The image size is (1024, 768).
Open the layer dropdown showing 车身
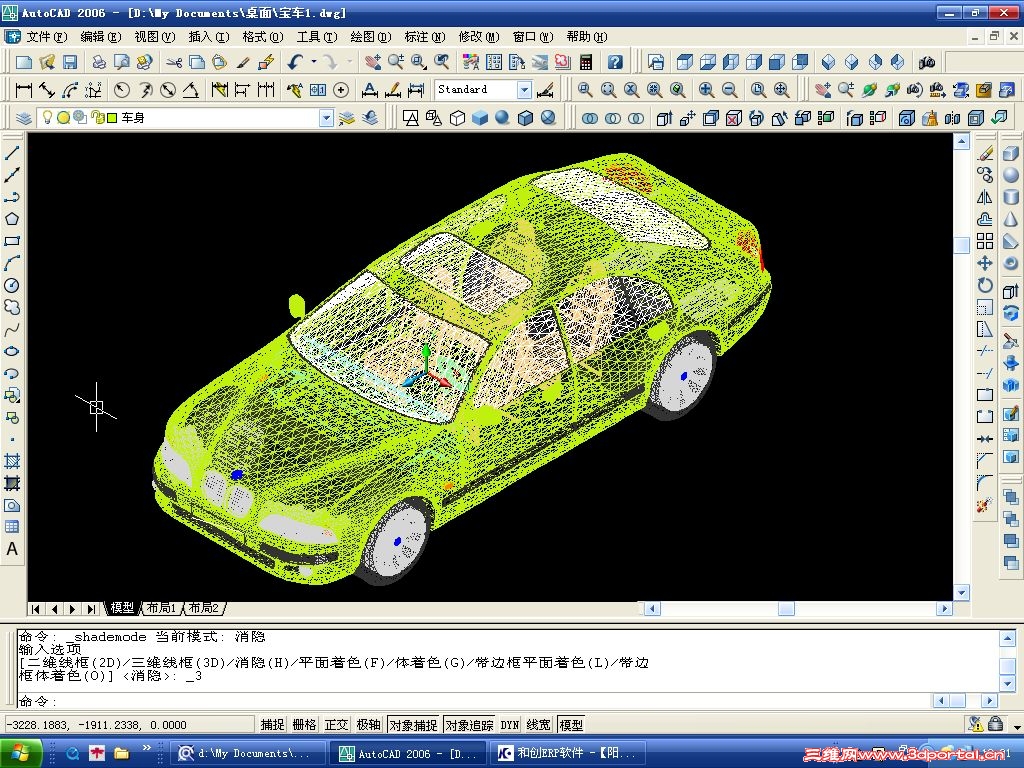pyautogui.click(x=327, y=118)
